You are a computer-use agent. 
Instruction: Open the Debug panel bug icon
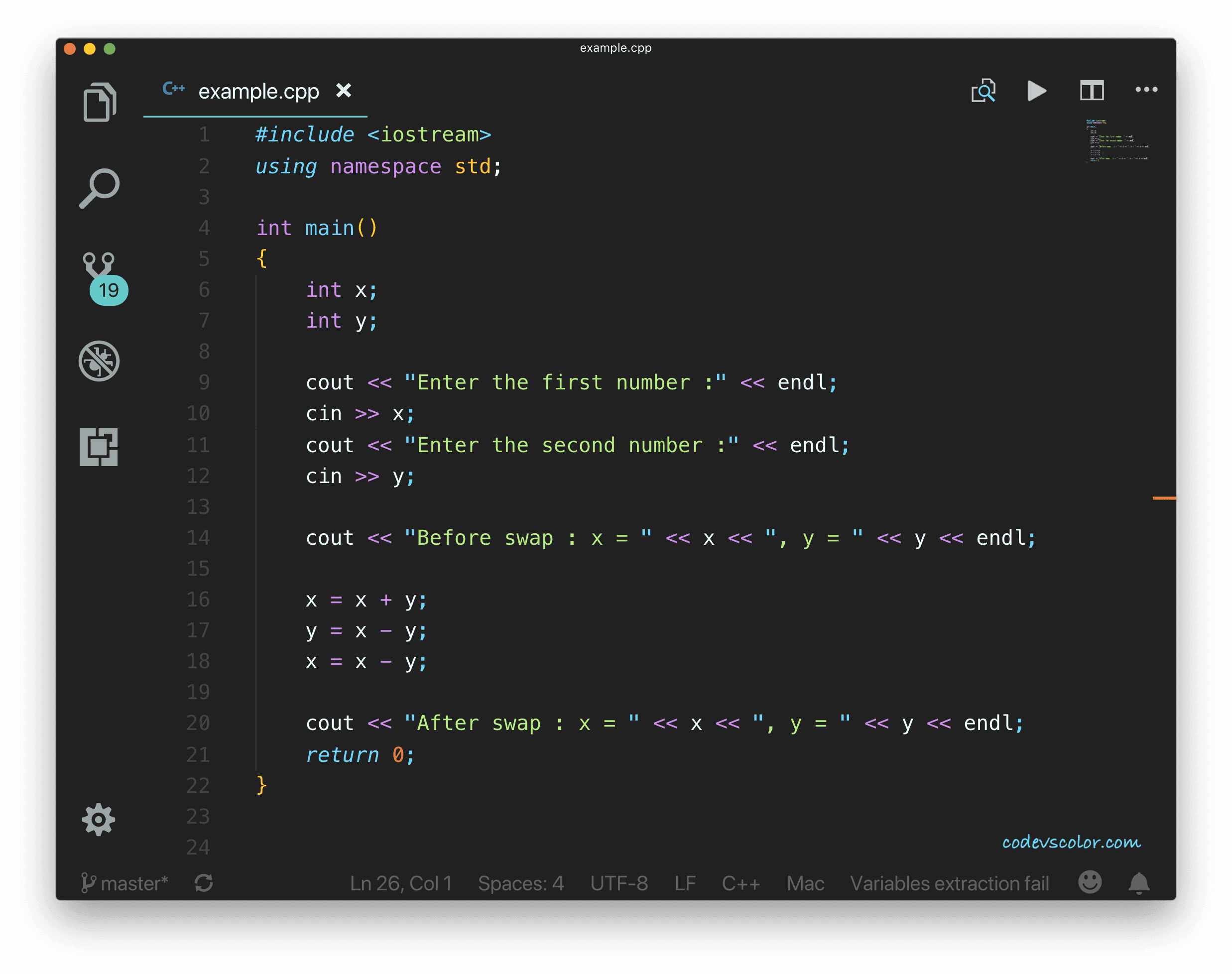99,361
